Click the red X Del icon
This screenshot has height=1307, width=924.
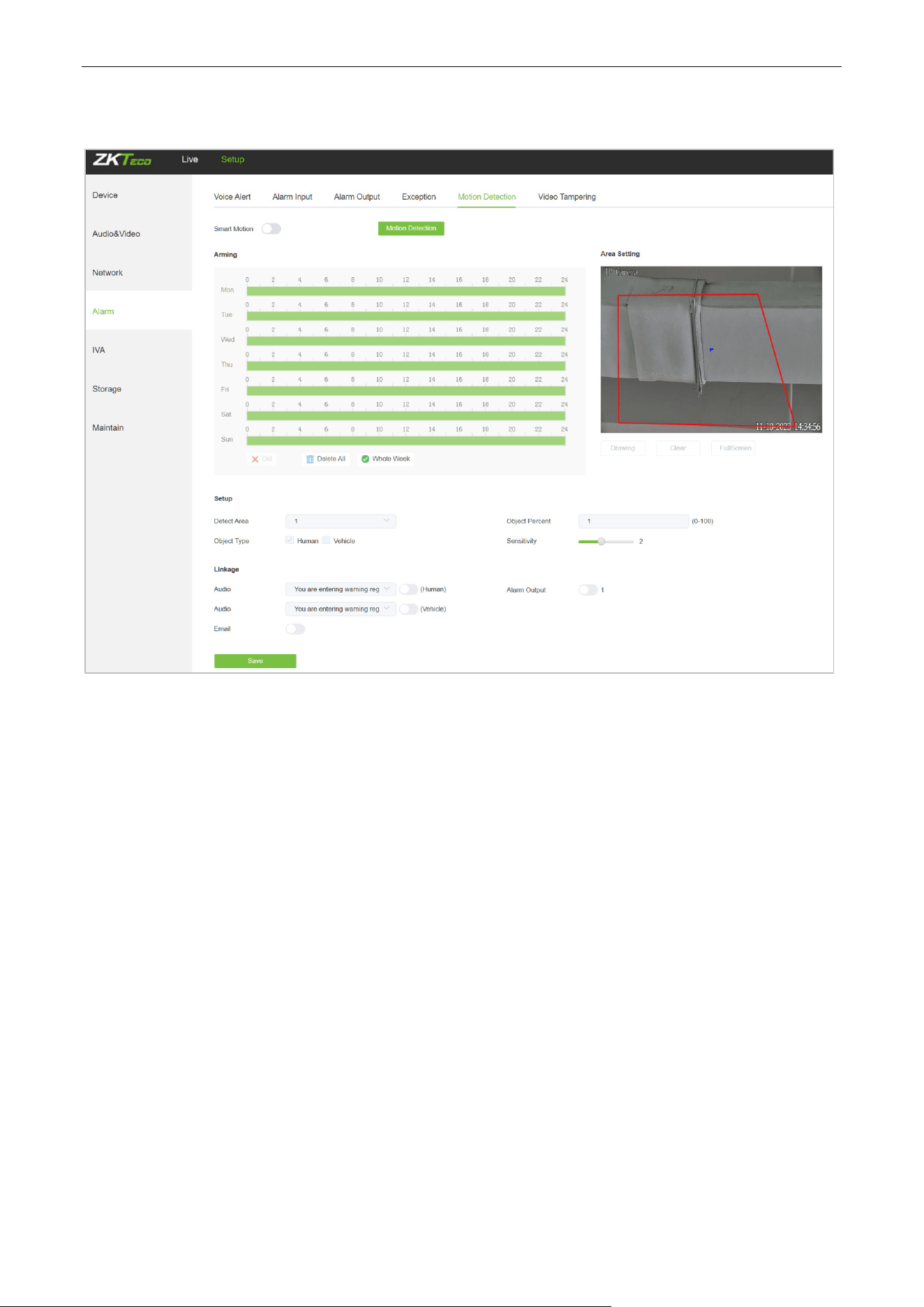(x=255, y=459)
